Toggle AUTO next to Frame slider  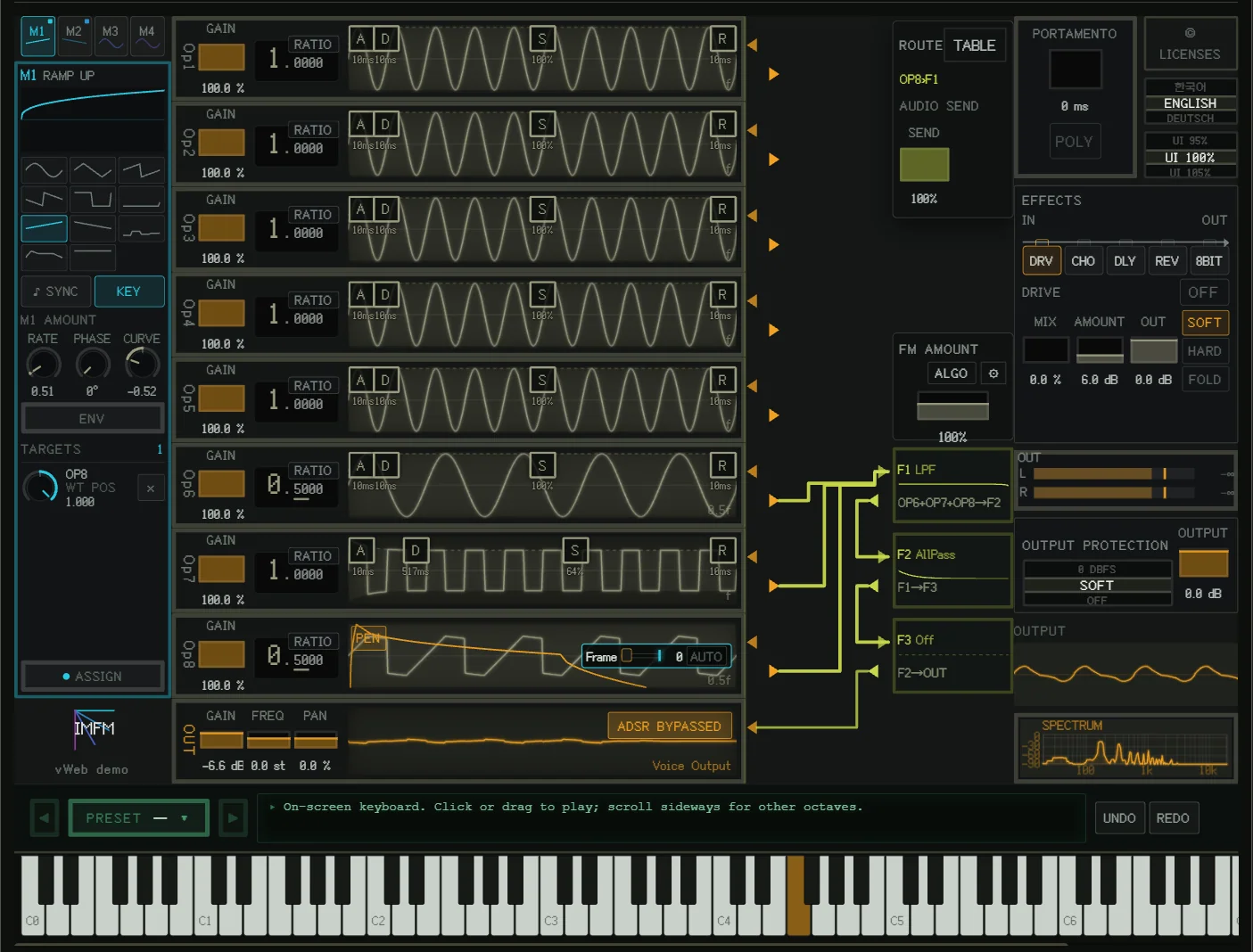click(x=705, y=657)
